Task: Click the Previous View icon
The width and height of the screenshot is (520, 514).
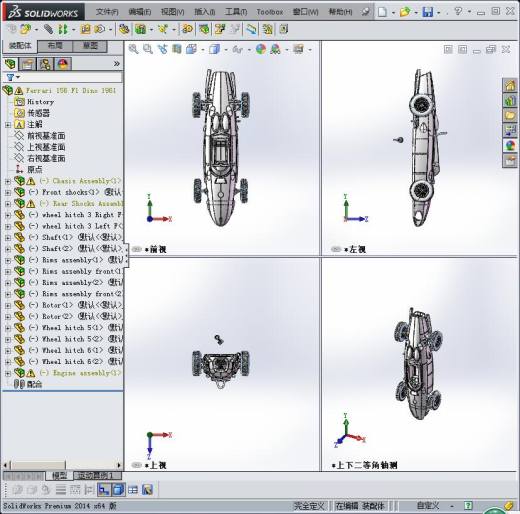Action: [x=162, y=49]
